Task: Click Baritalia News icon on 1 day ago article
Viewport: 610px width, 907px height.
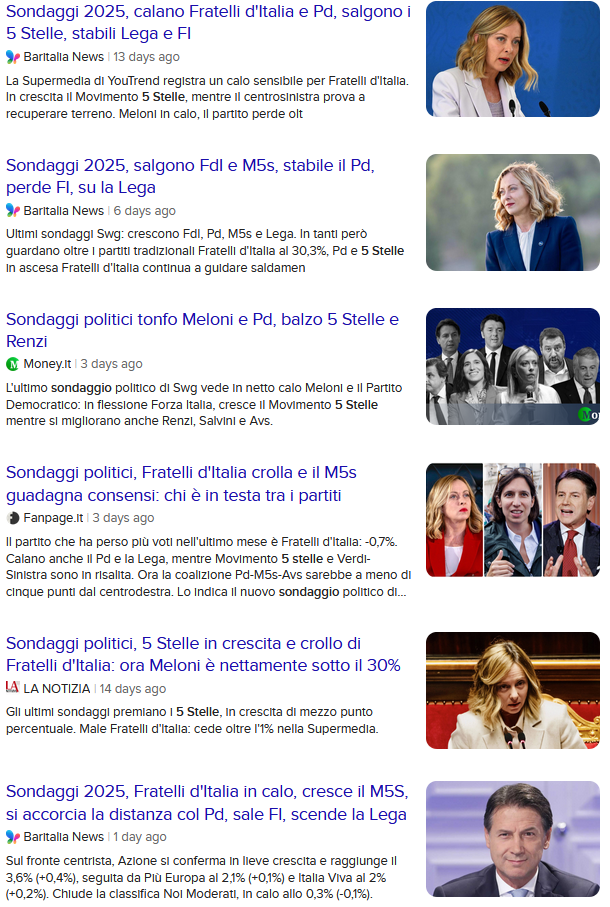Action: click(13, 836)
